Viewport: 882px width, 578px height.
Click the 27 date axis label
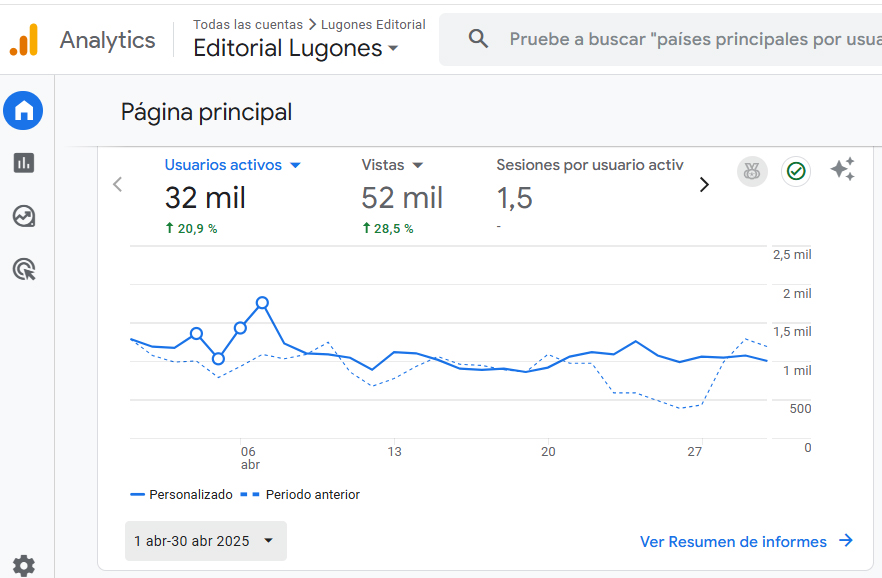point(695,451)
